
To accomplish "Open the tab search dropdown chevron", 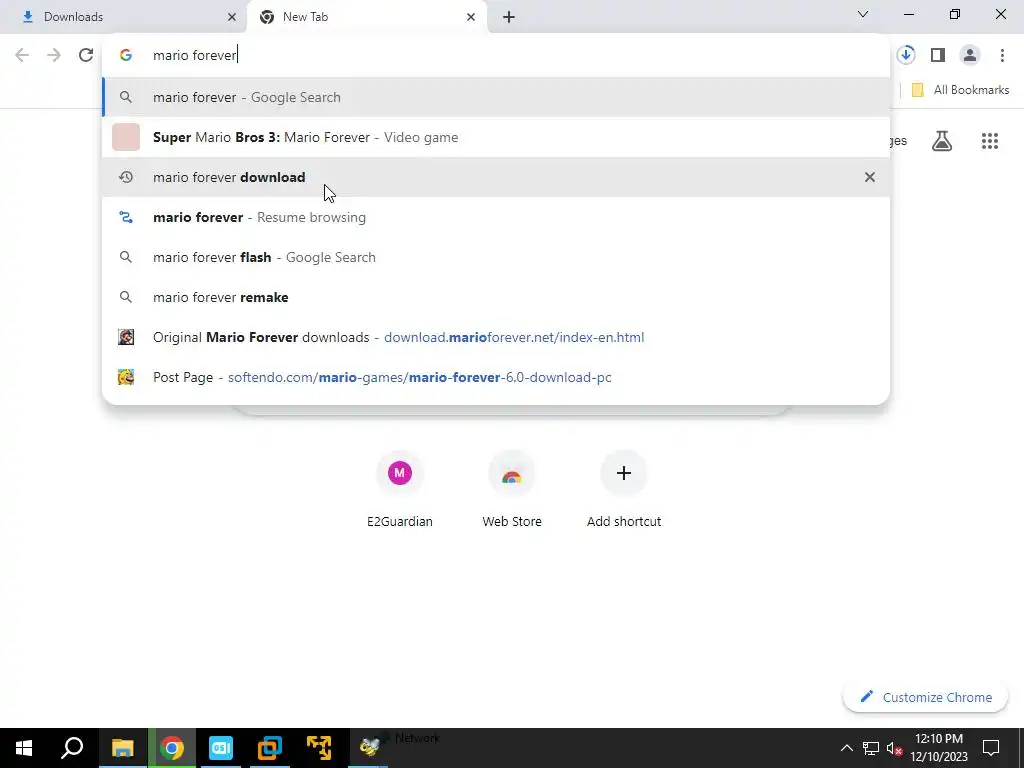I will coord(863,14).
